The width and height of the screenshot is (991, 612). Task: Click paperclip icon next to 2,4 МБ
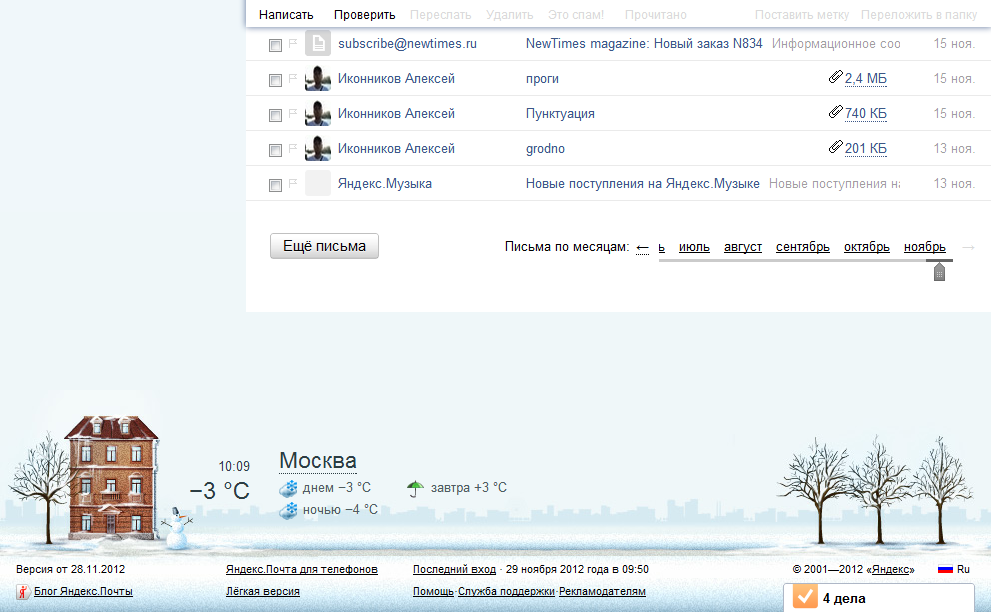click(836, 77)
